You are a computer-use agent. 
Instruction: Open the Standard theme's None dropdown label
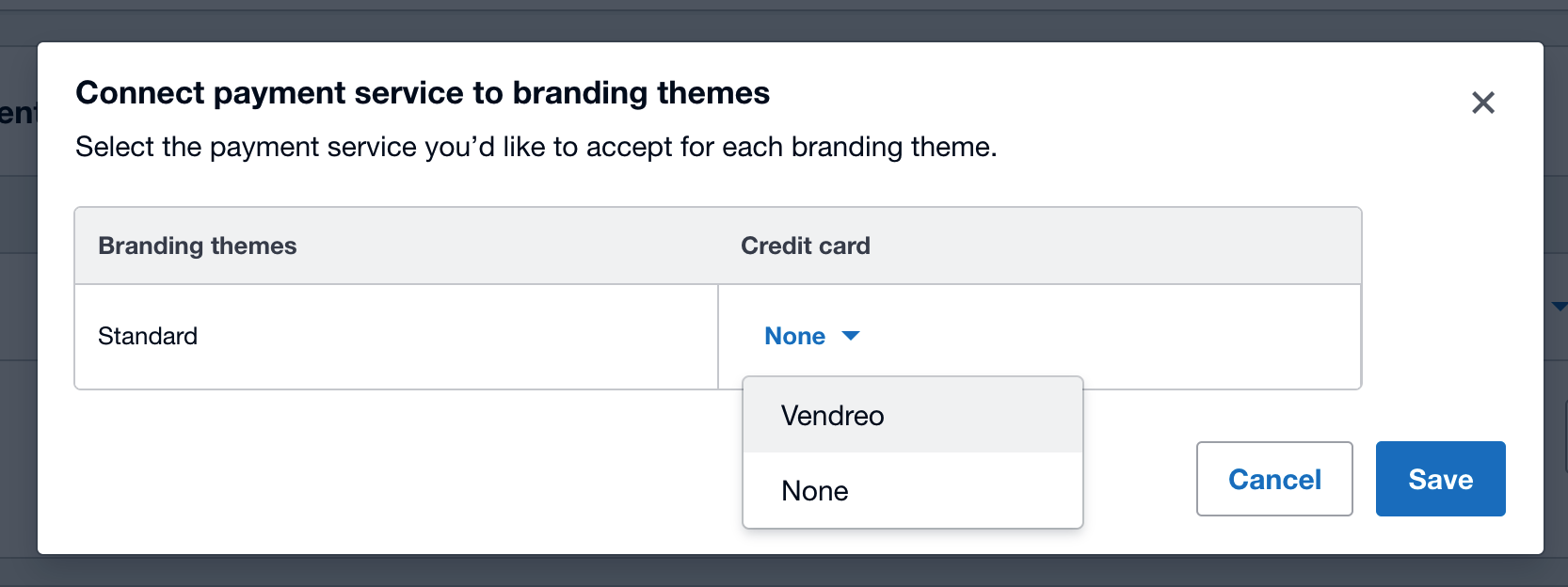pyautogui.click(x=794, y=336)
